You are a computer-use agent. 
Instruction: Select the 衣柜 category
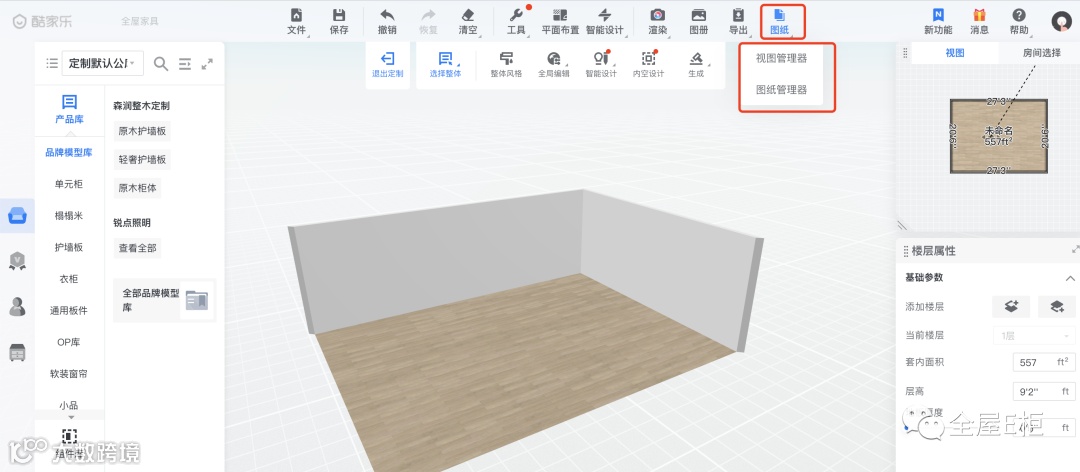pos(69,279)
